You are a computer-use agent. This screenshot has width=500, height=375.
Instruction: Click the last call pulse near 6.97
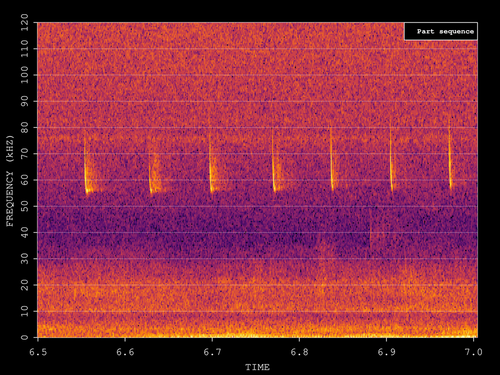pyautogui.click(x=450, y=158)
